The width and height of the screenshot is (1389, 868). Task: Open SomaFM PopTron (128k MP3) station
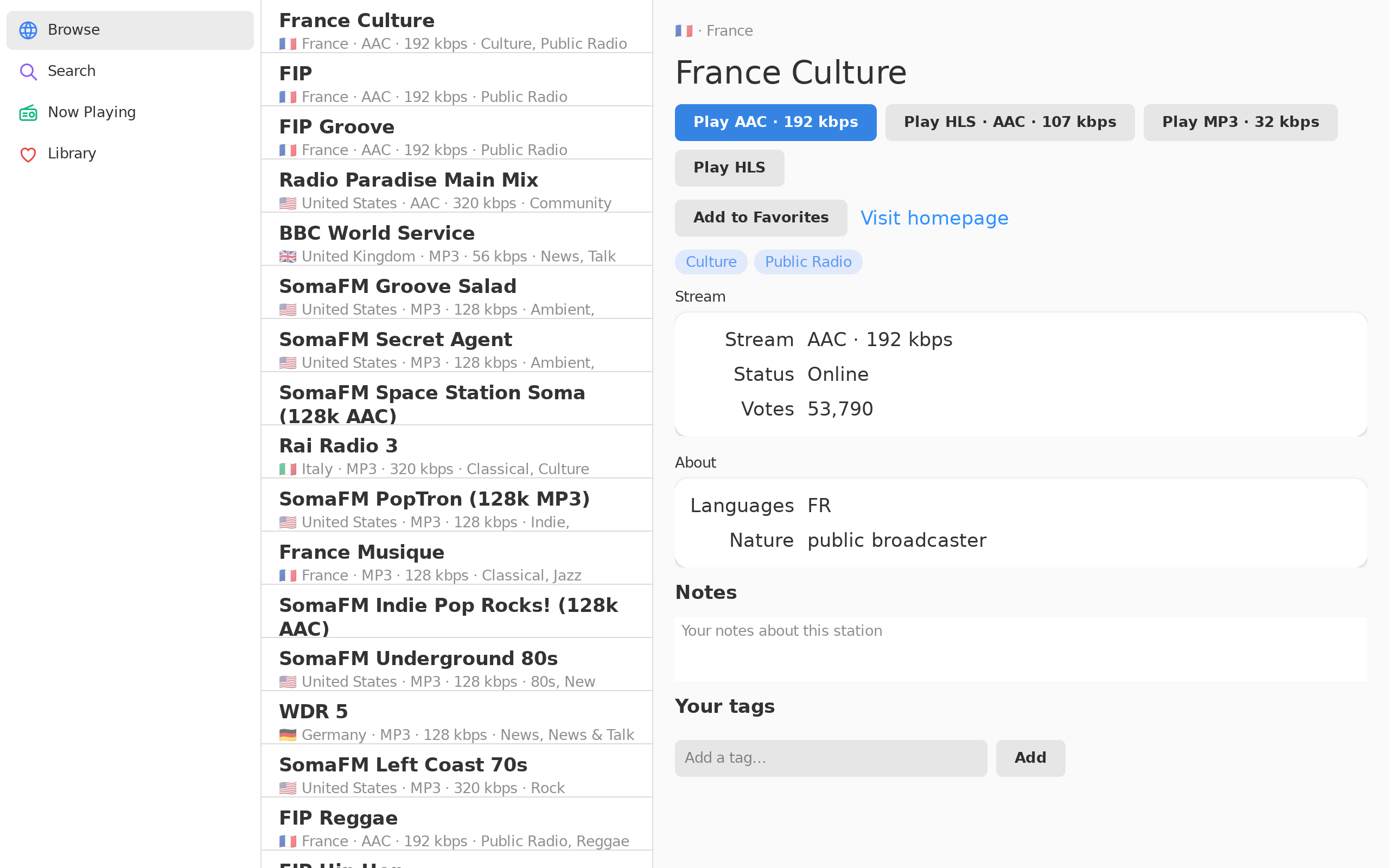click(x=457, y=505)
